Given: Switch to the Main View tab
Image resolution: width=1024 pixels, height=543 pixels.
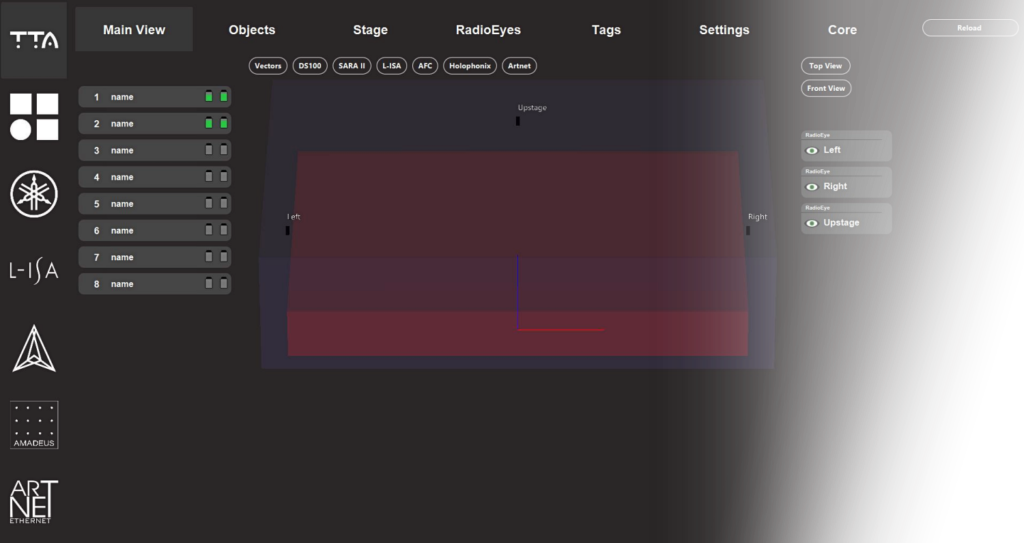Looking at the screenshot, I should point(134,29).
